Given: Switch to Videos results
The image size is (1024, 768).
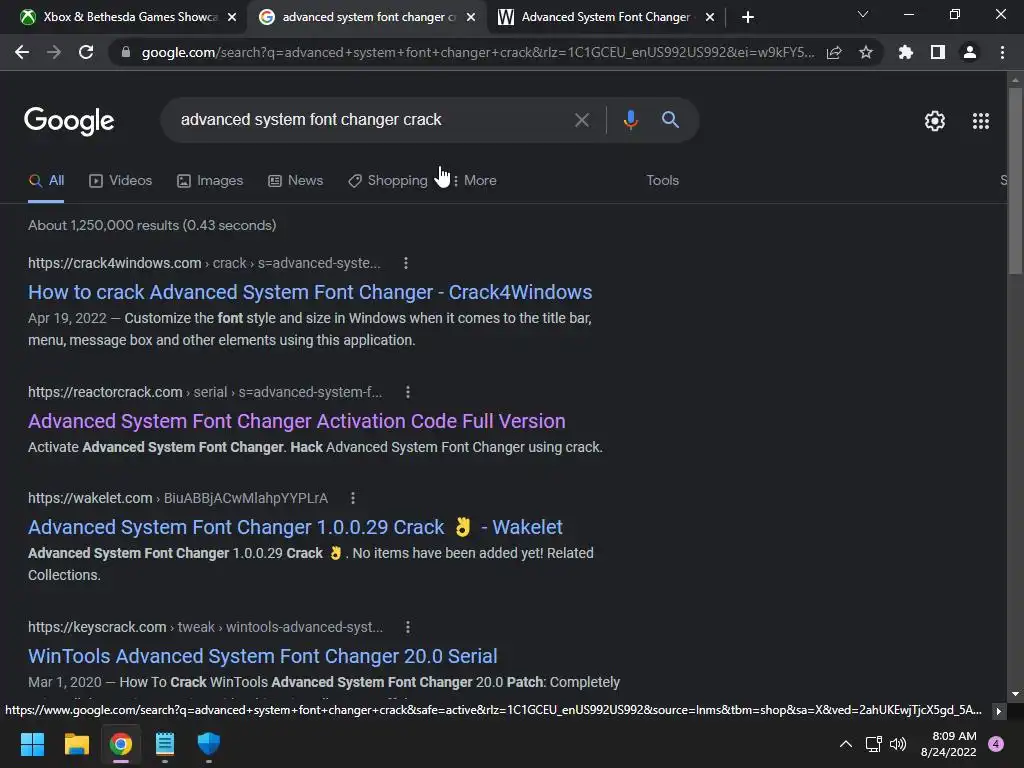Looking at the screenshot, I should tap(121, 181).
